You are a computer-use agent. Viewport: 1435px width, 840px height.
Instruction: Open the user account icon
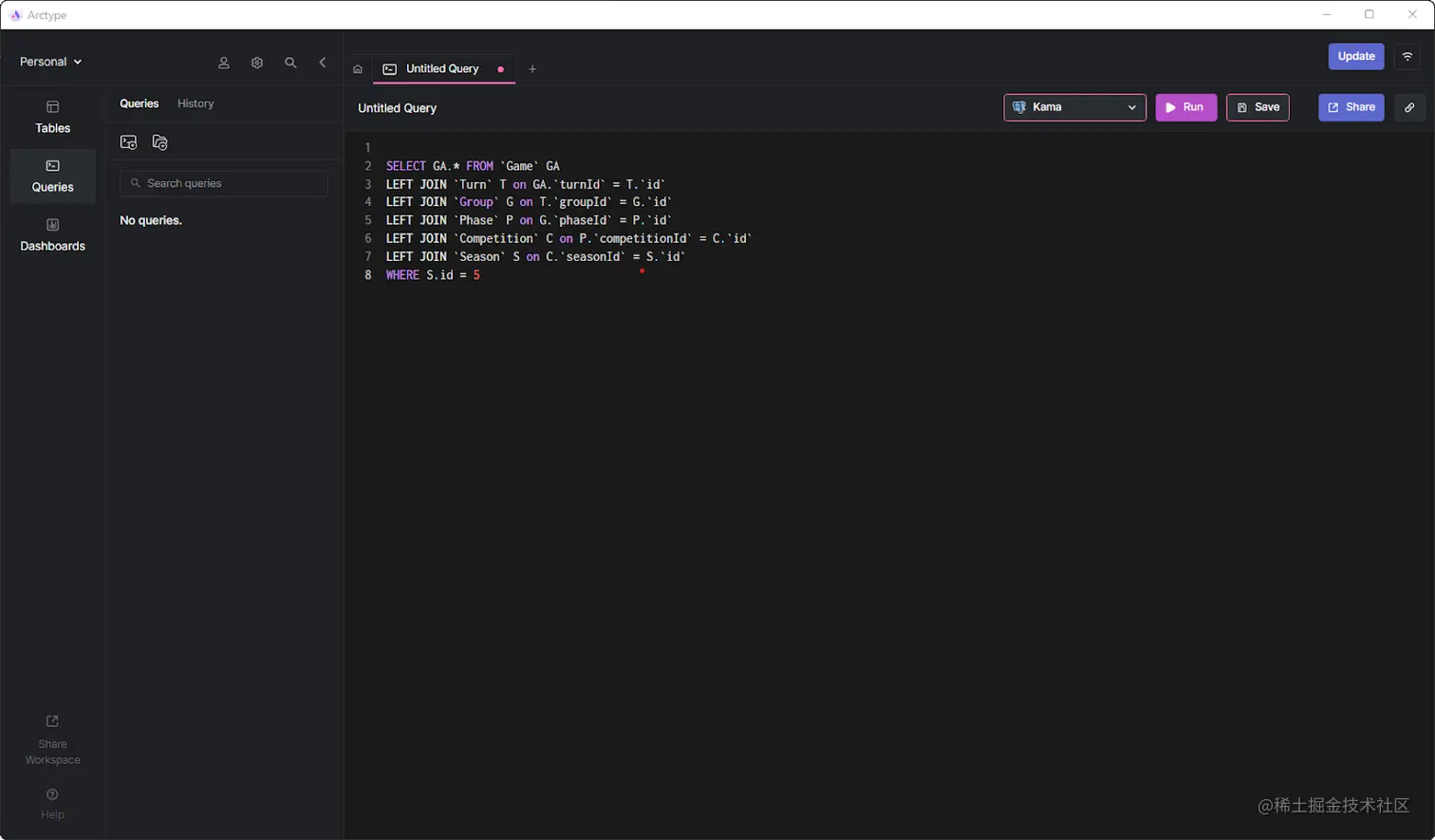point(224,63)
